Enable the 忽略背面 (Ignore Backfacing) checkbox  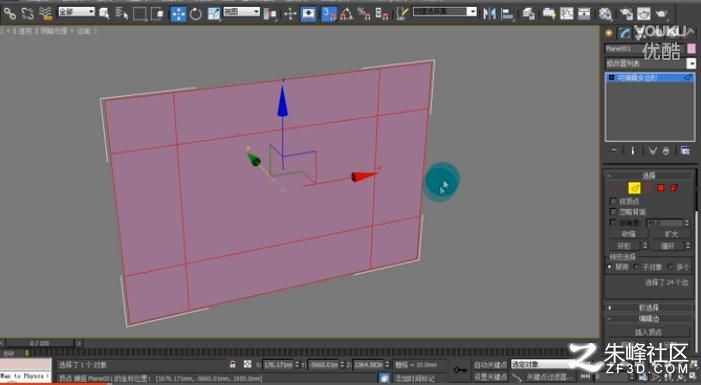[613, 212]
